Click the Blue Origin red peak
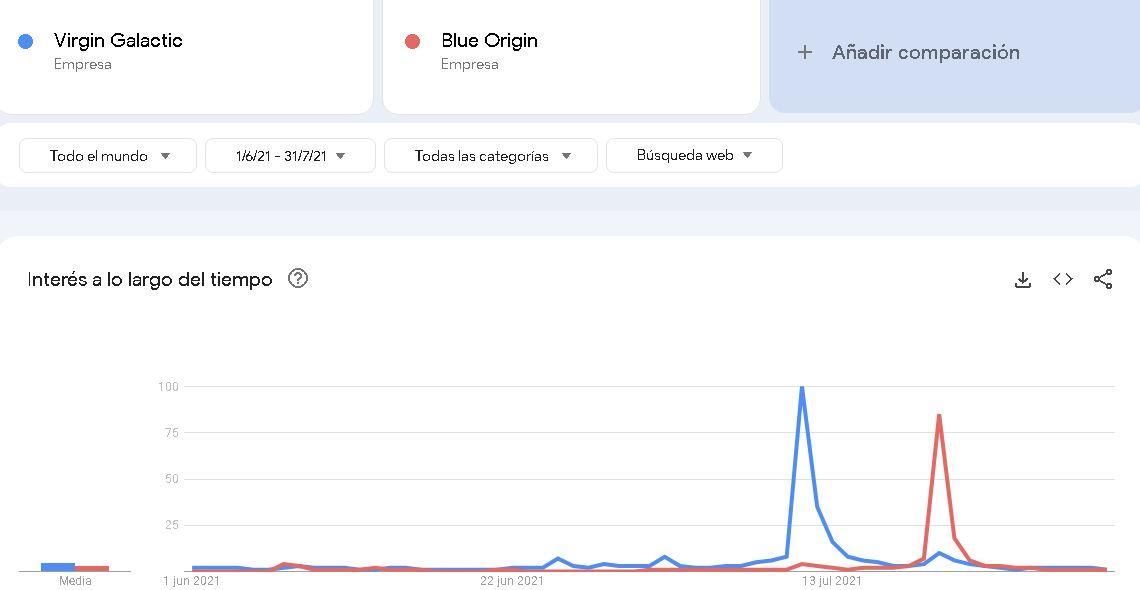 (x=939, y=415)
